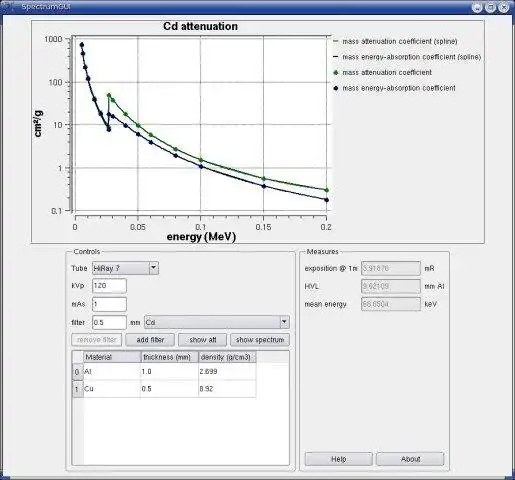This screenshot has width=515, height=480.
Task: Click the show spectrum button
Action: click(x=260, y=340)
